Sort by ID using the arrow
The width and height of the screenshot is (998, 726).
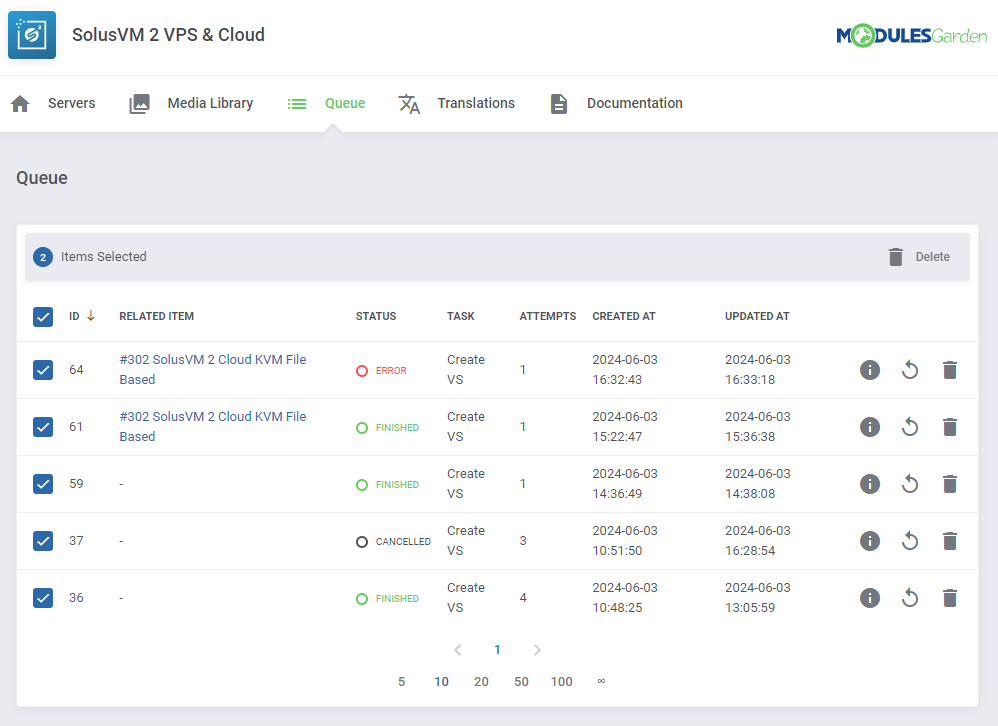tap(91, 316)
